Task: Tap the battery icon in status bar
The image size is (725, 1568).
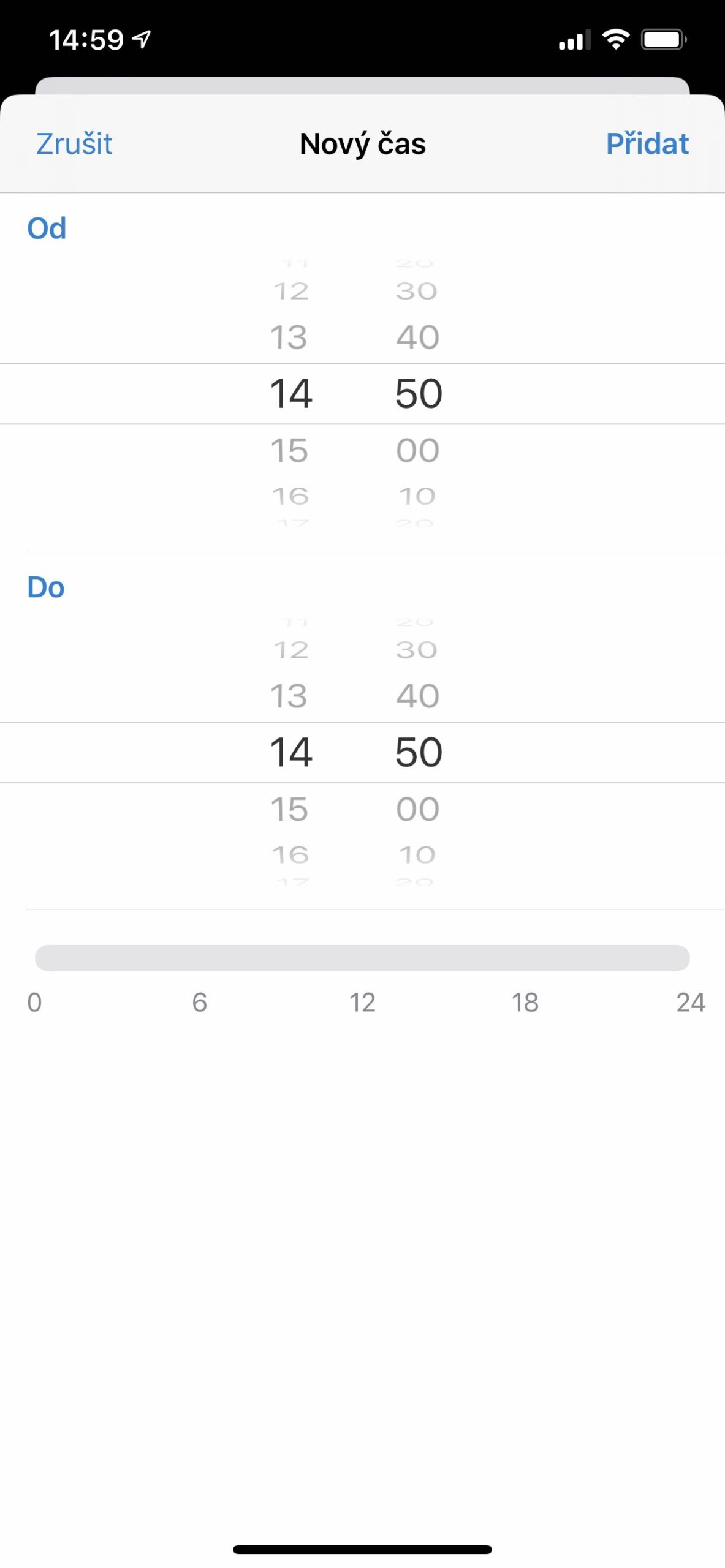Action: click(663, 40)
